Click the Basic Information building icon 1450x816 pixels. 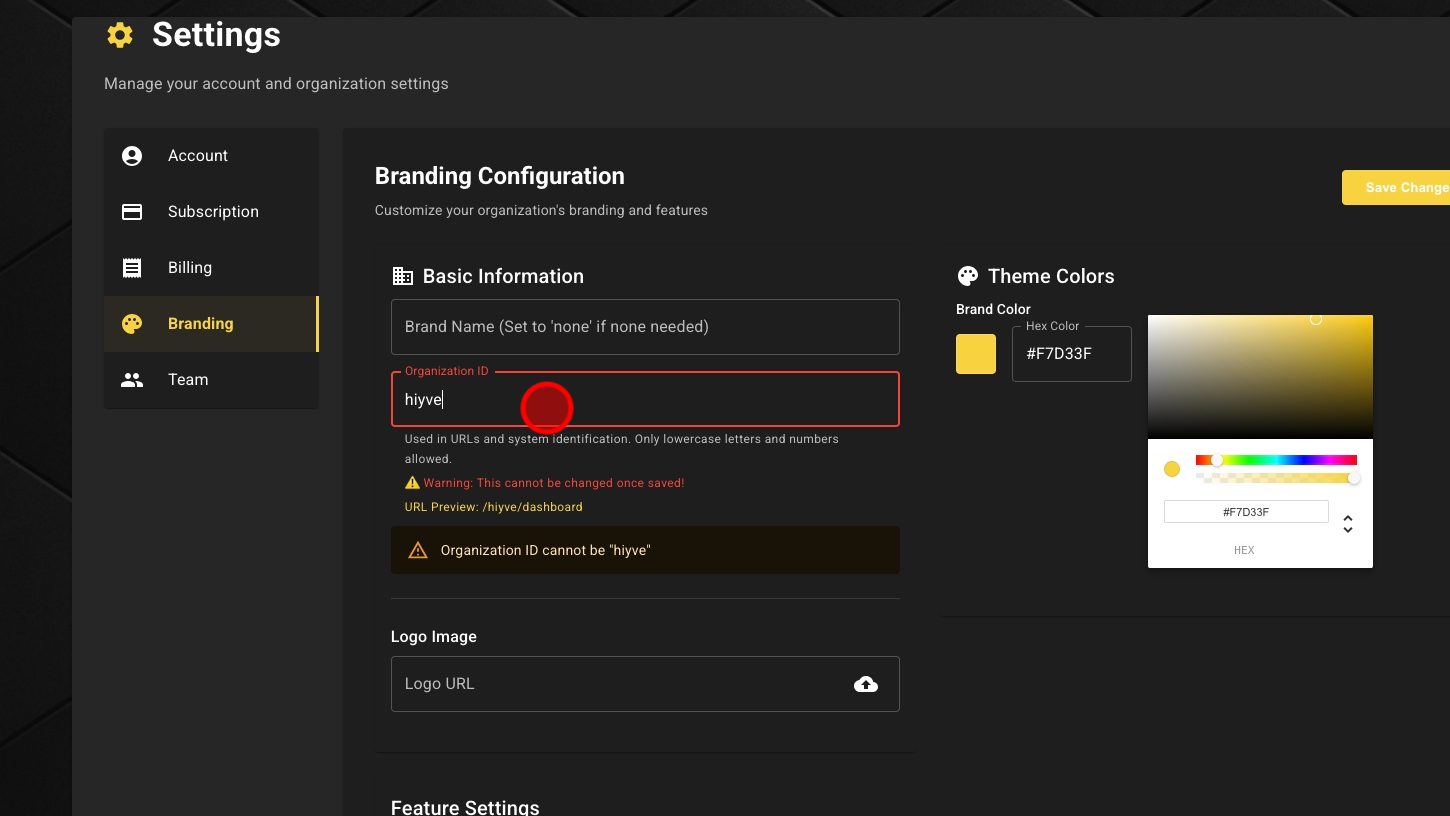tap(402, 277)
